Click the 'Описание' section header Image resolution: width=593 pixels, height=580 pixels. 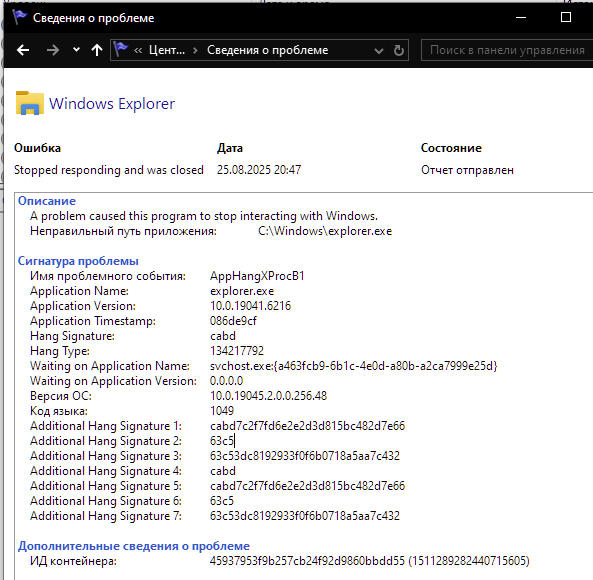[47, 201]
